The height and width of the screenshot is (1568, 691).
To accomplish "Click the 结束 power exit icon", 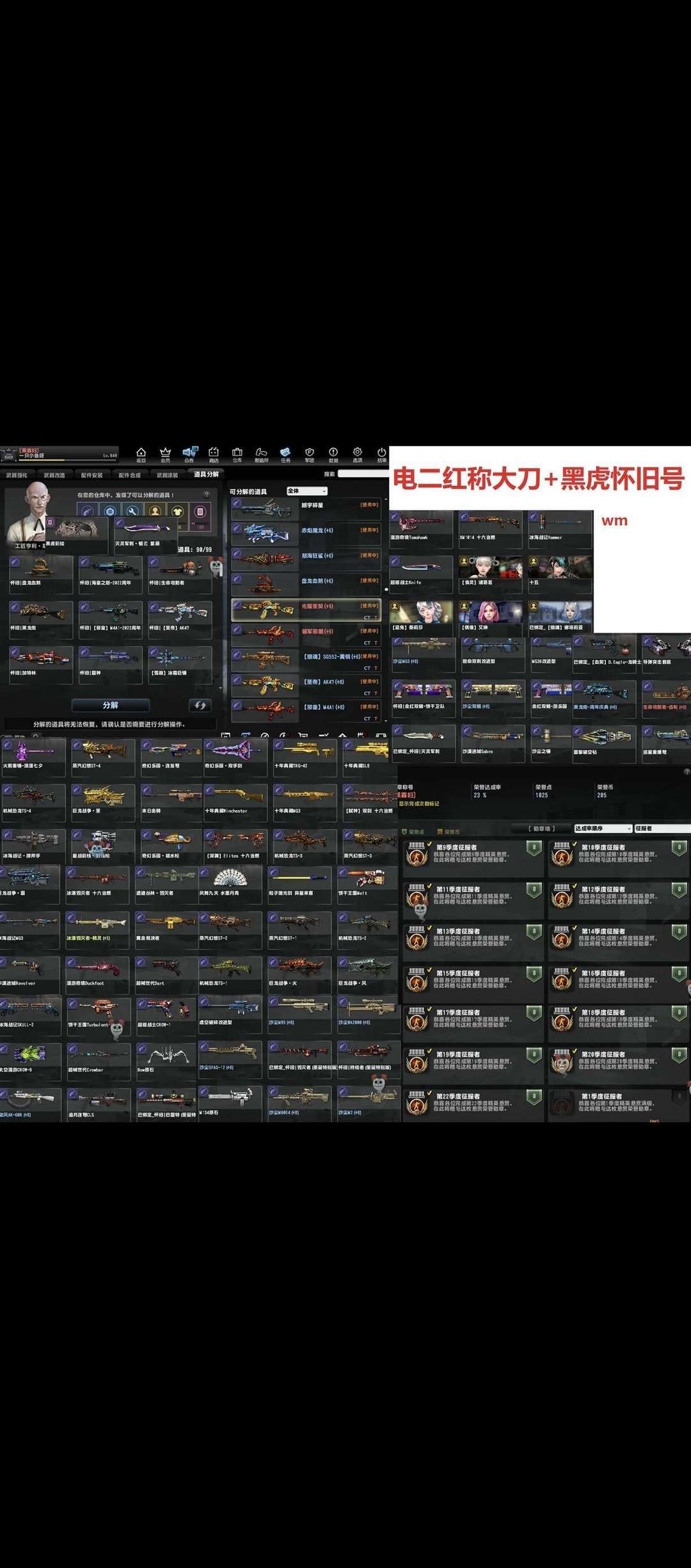I will [x=381, y=454].
